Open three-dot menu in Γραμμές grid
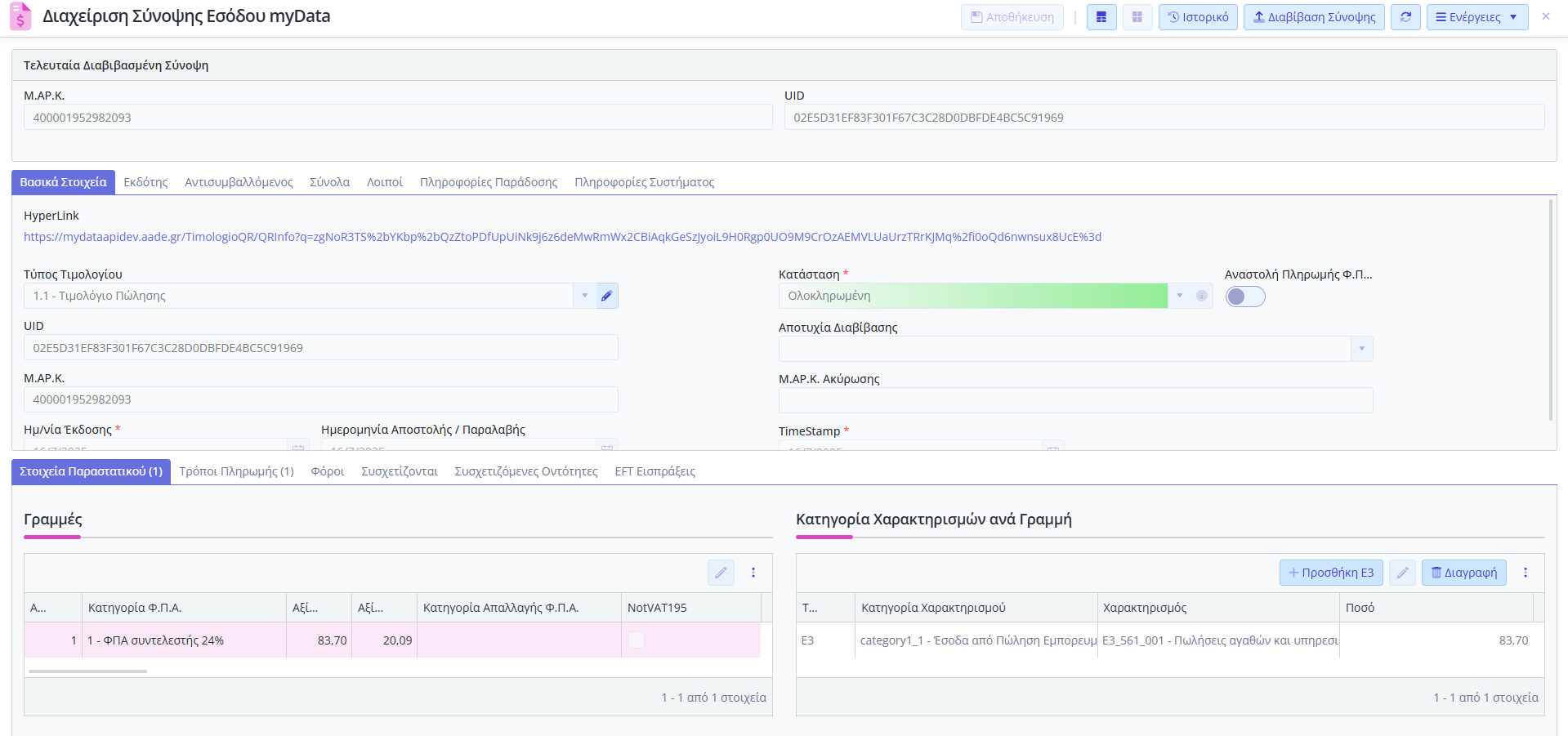The width and height of the screenshot is (1568, 736). pyautogui.click(x=753, y=573)
